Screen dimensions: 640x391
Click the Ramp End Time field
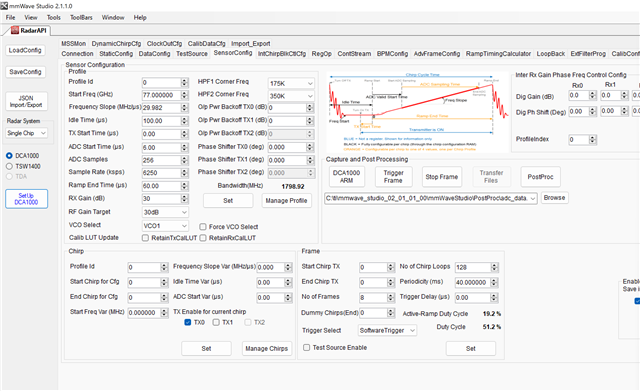[162, 186]
